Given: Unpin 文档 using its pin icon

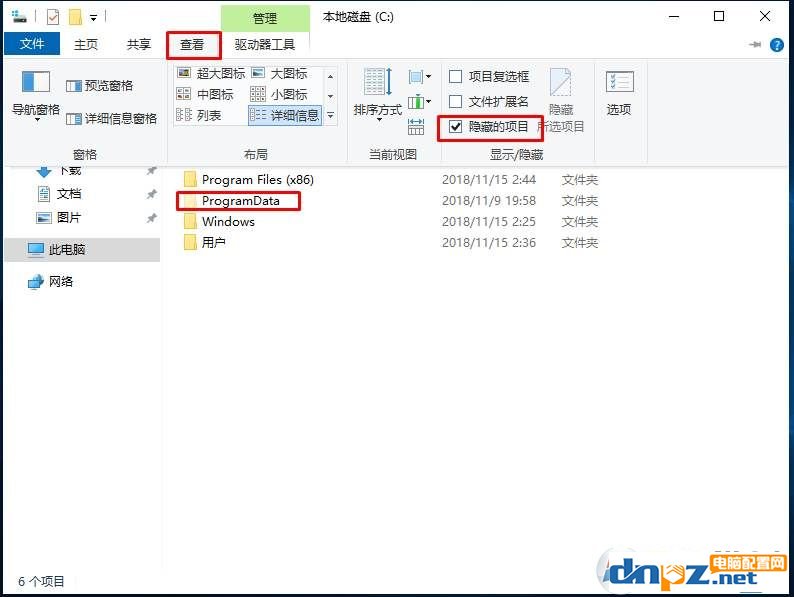Looking at the screenshot, I should click(151, 194).
